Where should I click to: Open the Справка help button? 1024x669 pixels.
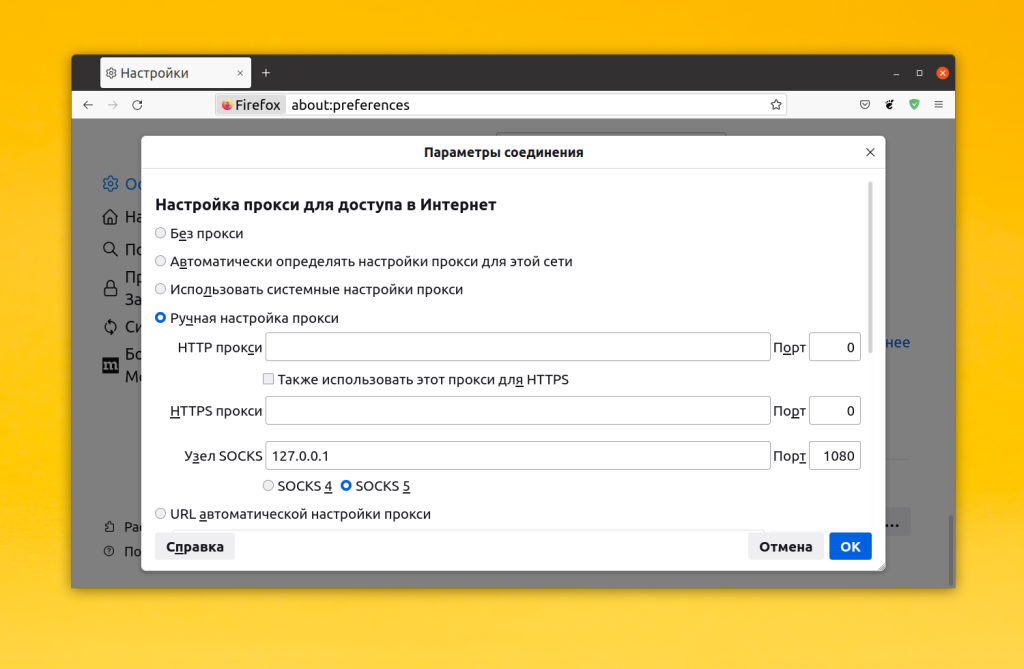pyautogui.click(x=195, y=546)
